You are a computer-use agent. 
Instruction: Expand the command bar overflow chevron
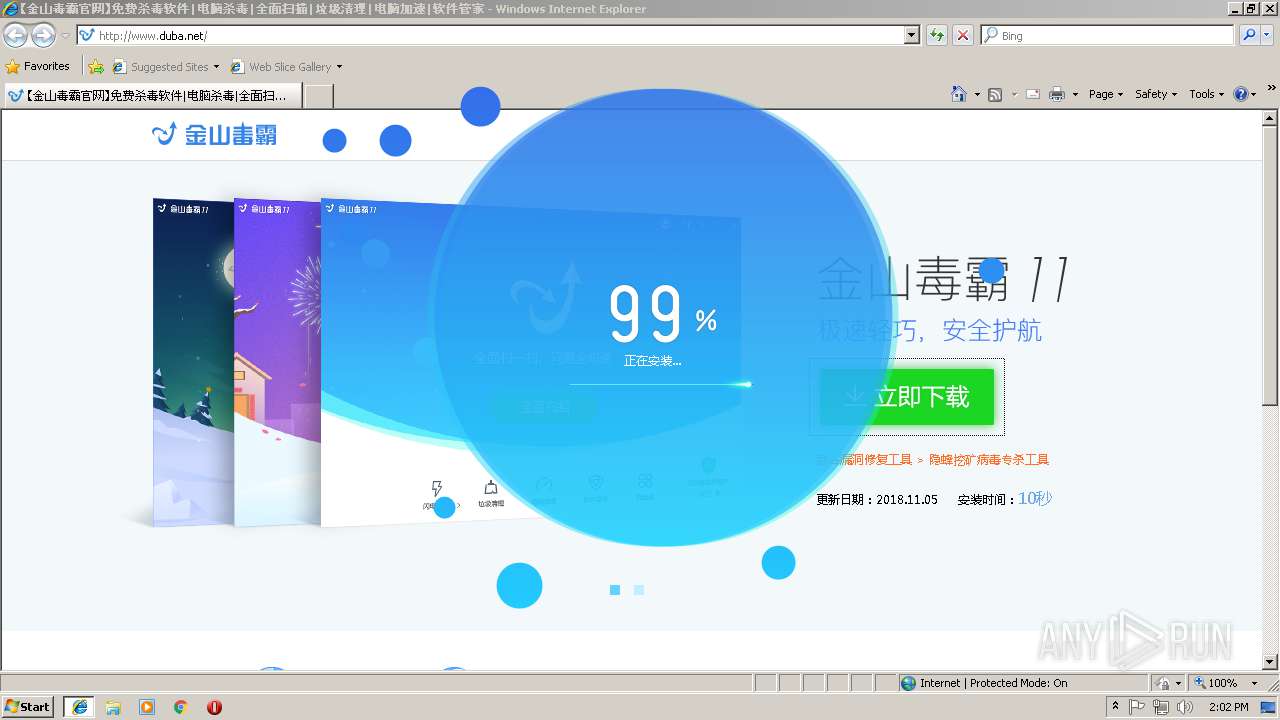1272,88
